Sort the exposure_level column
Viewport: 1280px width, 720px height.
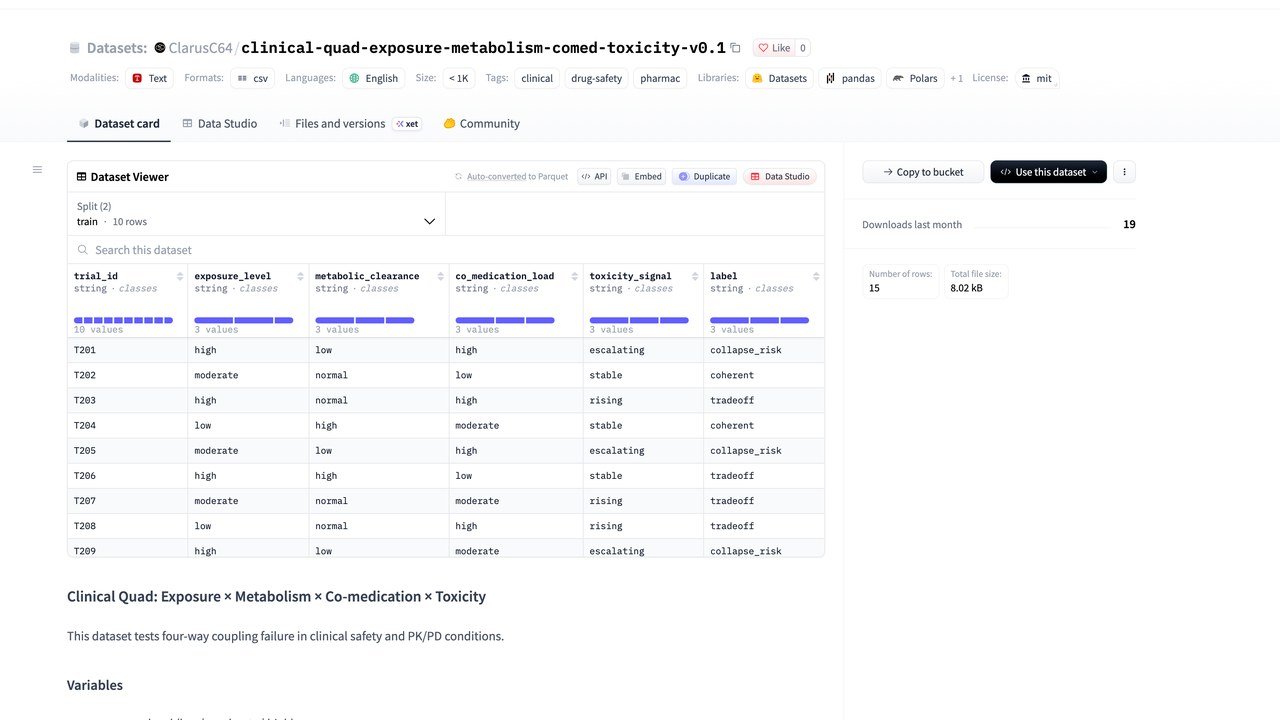click(x=301, y=276)
